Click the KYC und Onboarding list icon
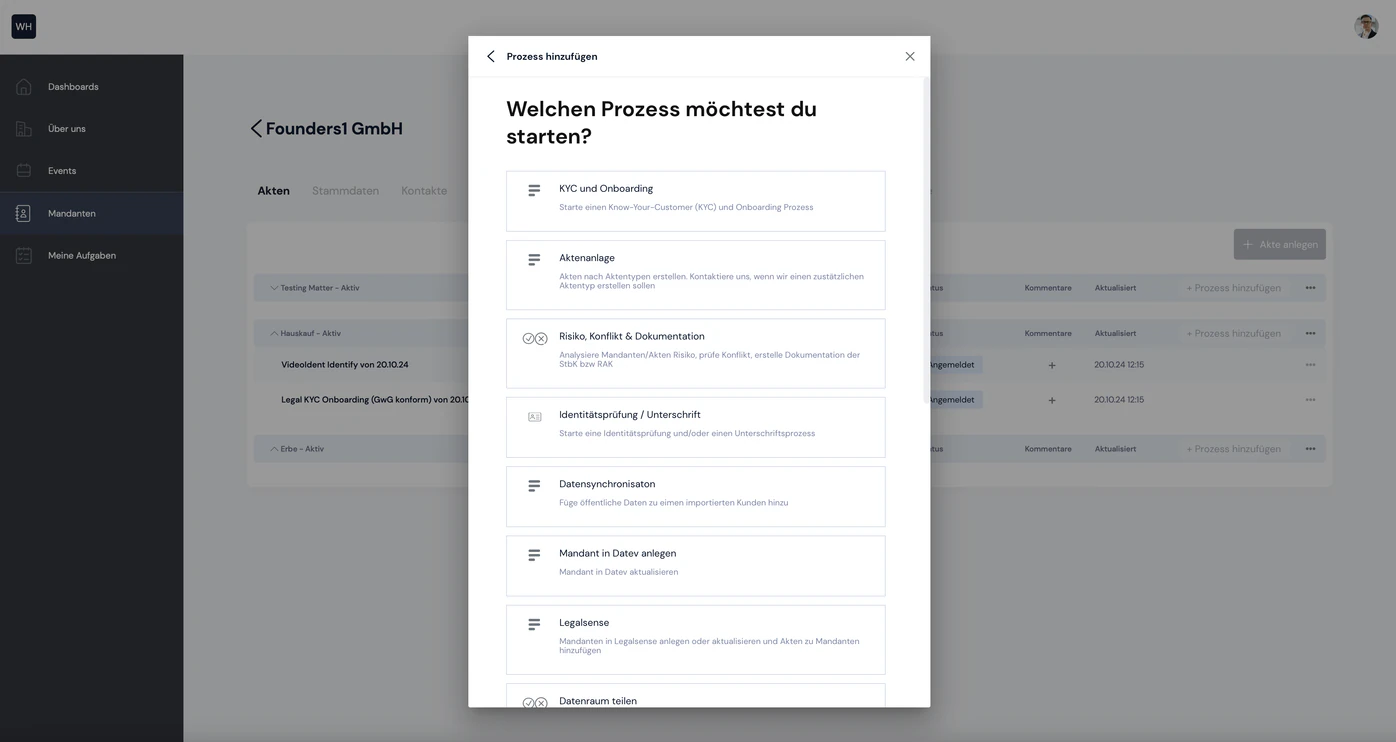The height and width of the screenshot is (742, 1396). click(534, 190)
